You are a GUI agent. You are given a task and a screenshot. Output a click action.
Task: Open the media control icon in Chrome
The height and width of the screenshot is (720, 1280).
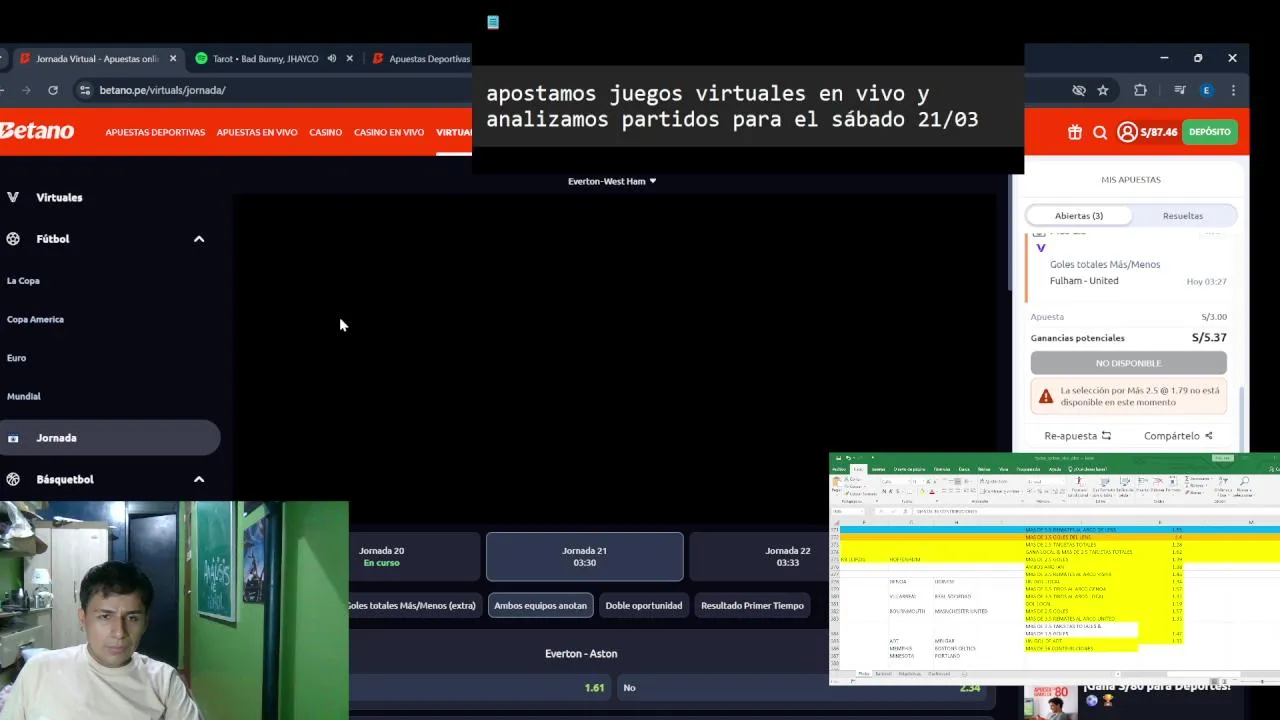coord(1180,90)
